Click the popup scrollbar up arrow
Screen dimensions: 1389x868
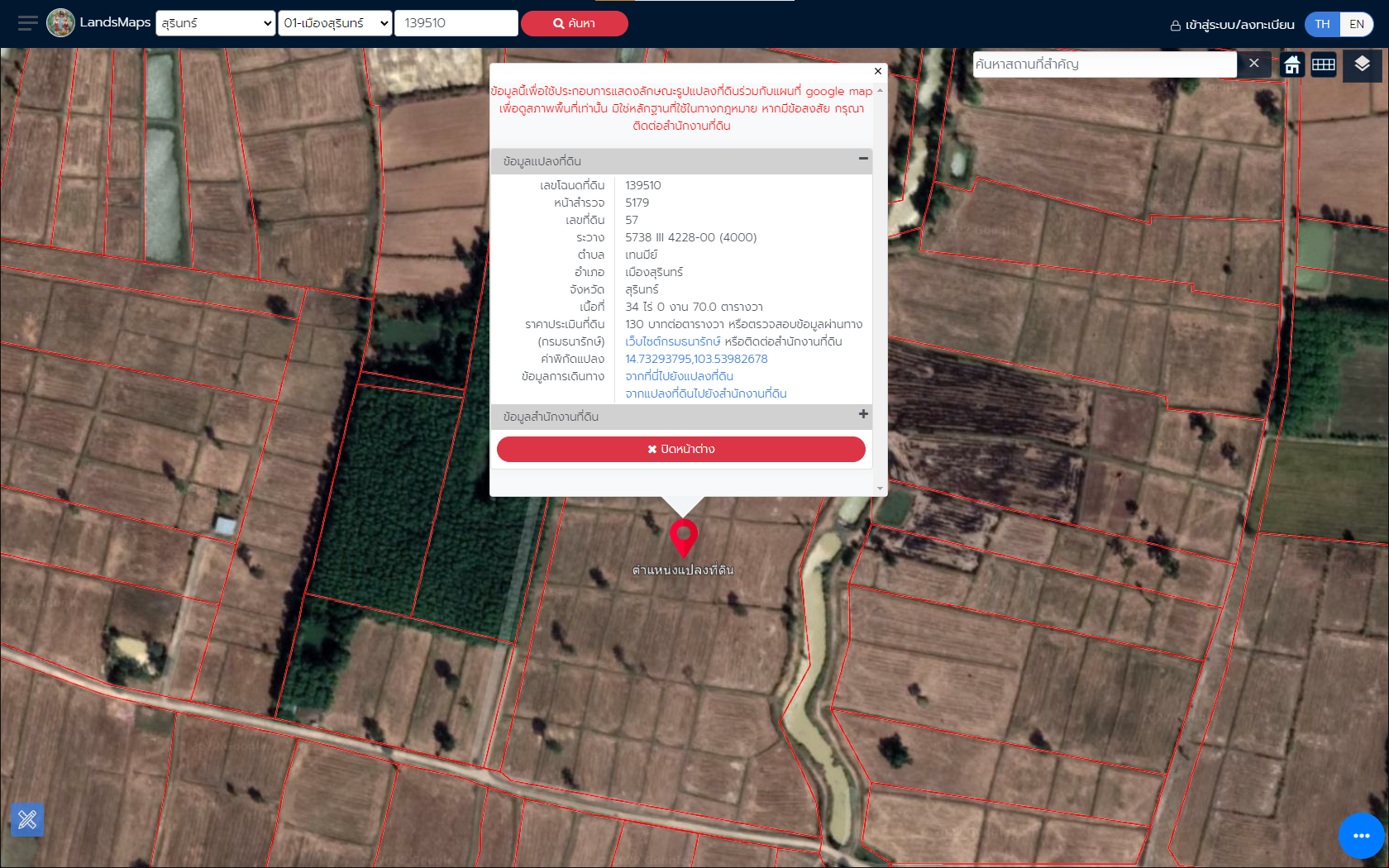tap(880, 91)
